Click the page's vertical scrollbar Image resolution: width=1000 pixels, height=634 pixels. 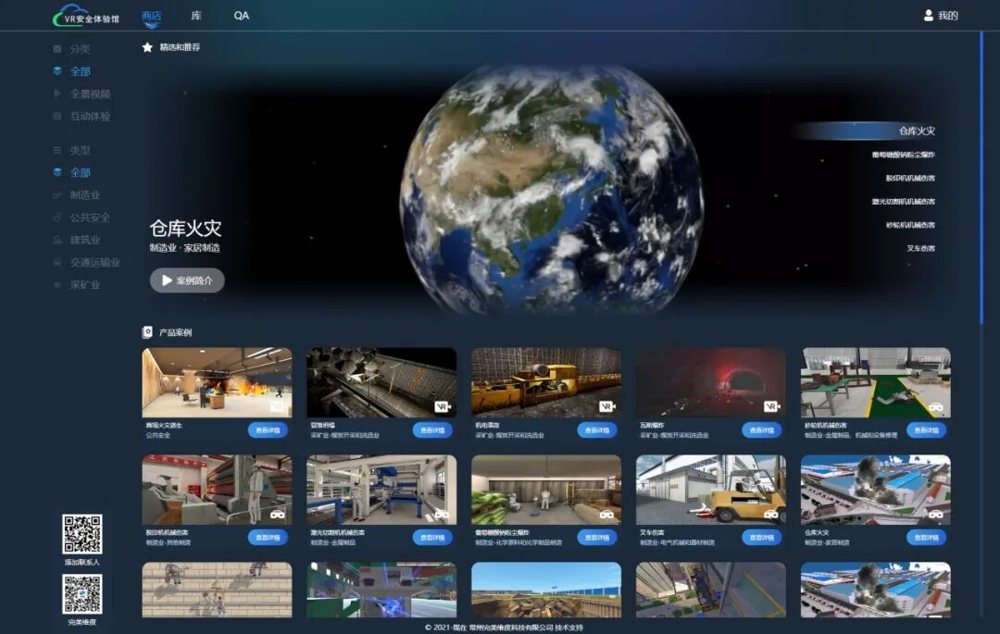tap(981, 179)
